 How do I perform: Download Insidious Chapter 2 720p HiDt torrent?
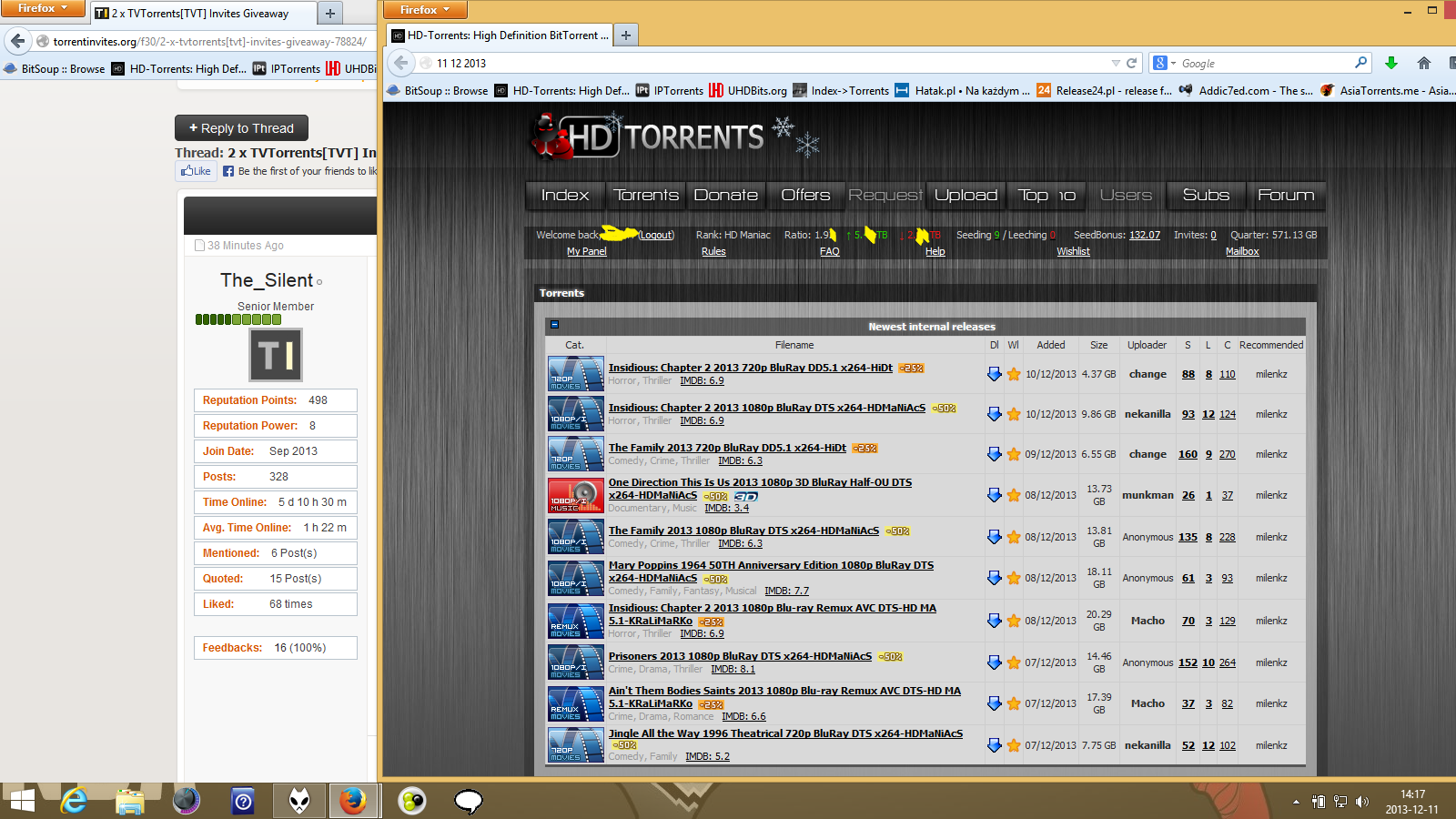coord(994,374)
